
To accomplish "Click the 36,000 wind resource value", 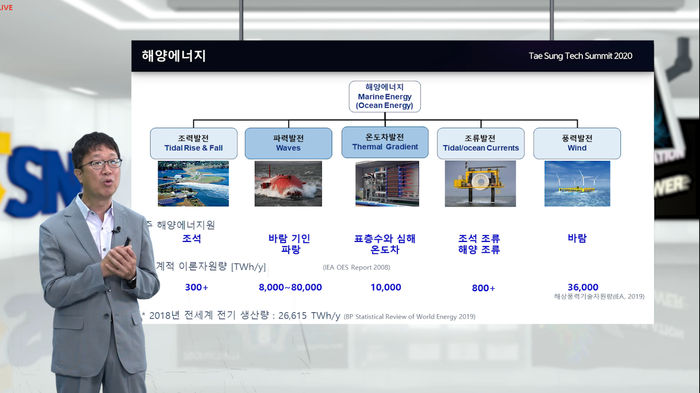I will (583, 287).
